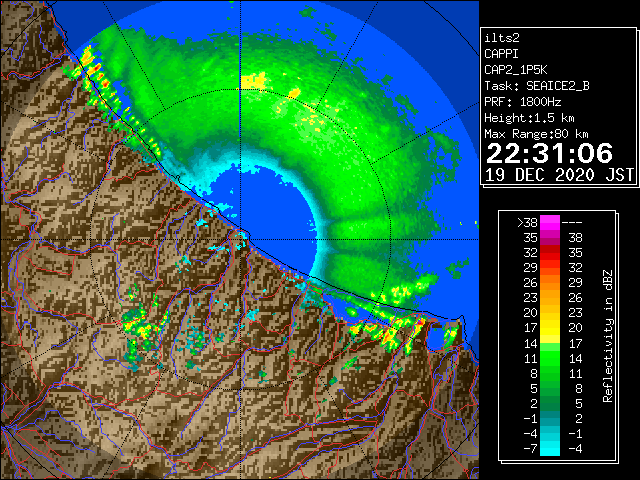The image size is (640, 480).
Task: Click the 'Height:1.5 km' line
Action: click(x=529, y=118)
